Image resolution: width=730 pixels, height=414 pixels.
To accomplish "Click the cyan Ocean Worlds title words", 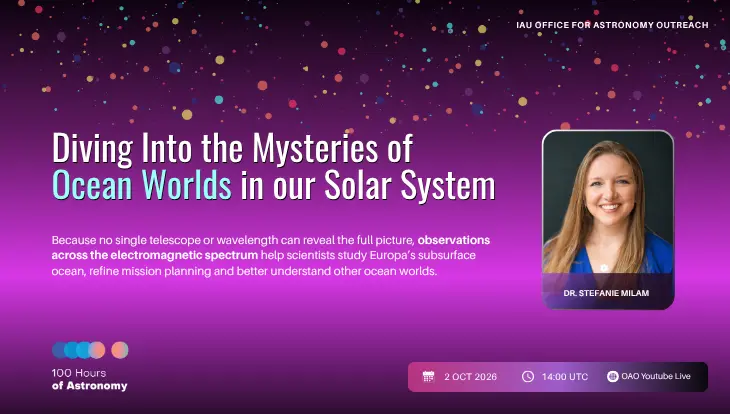I will pyautogui.click(x=142, y=185).
